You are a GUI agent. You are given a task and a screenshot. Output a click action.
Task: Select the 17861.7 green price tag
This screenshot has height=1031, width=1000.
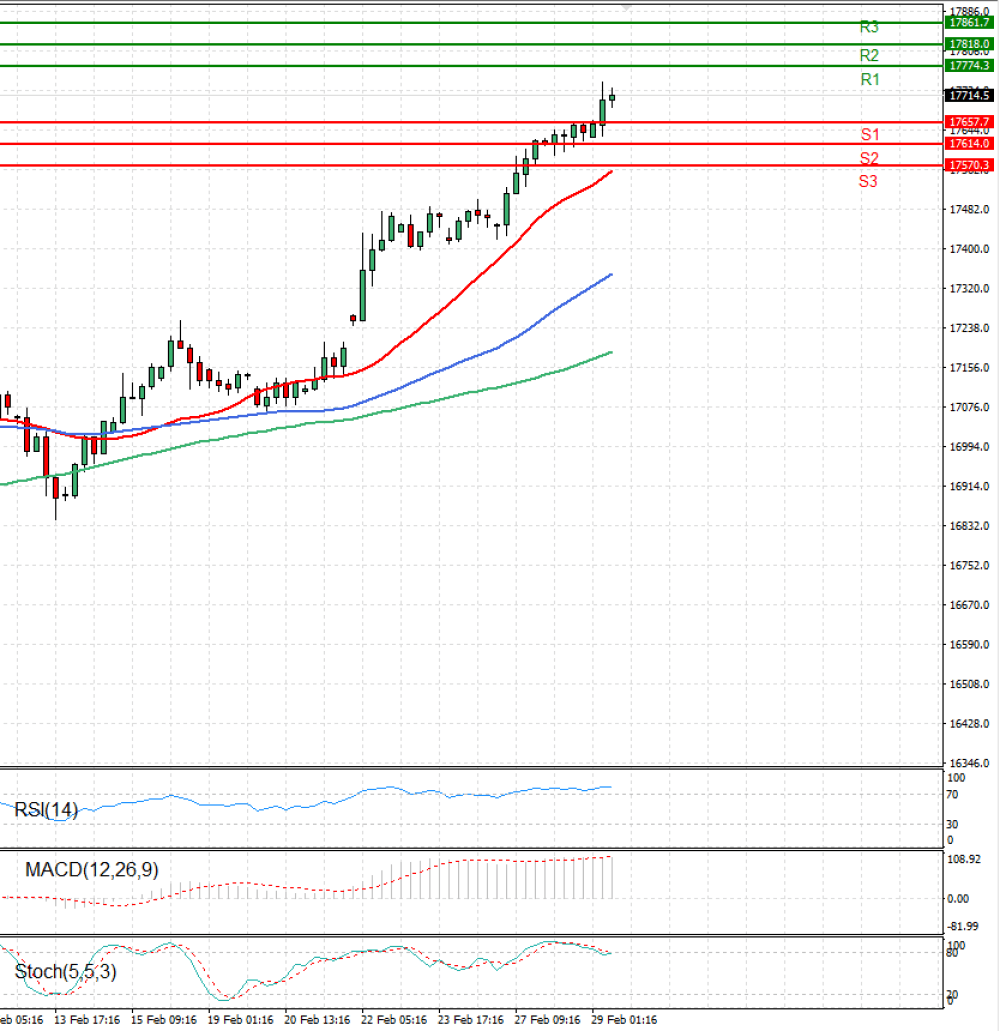tap(968, 22)
